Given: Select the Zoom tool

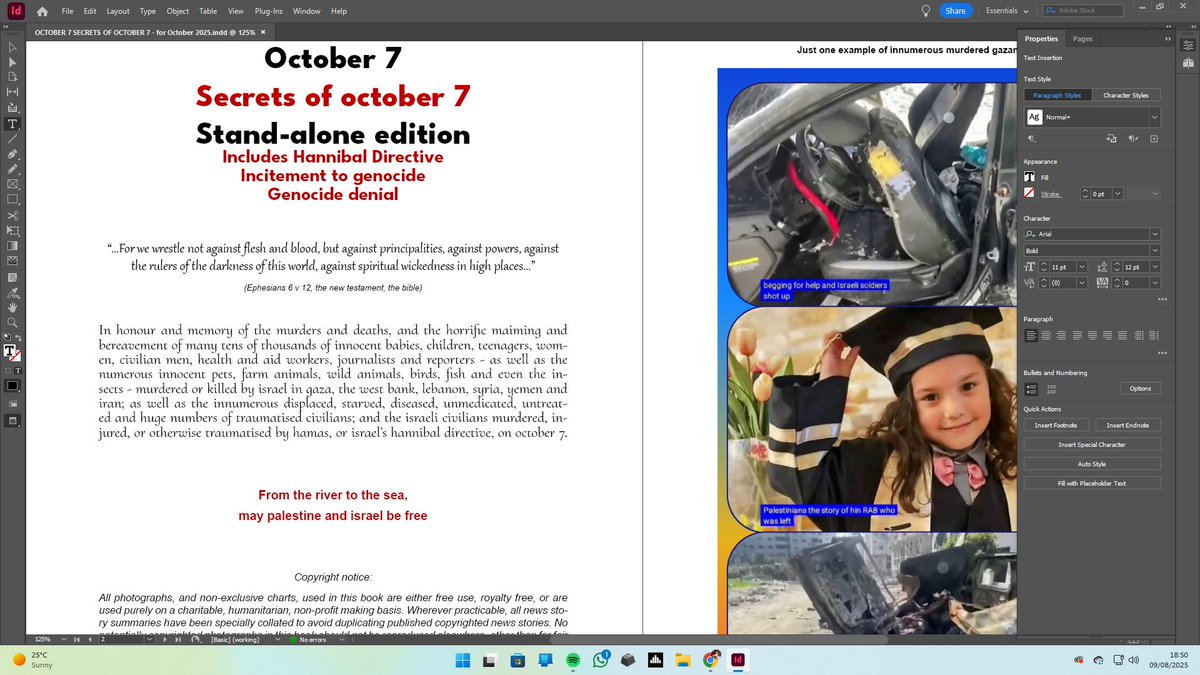Looking at the screenshot, I should (x=12, y=322).
